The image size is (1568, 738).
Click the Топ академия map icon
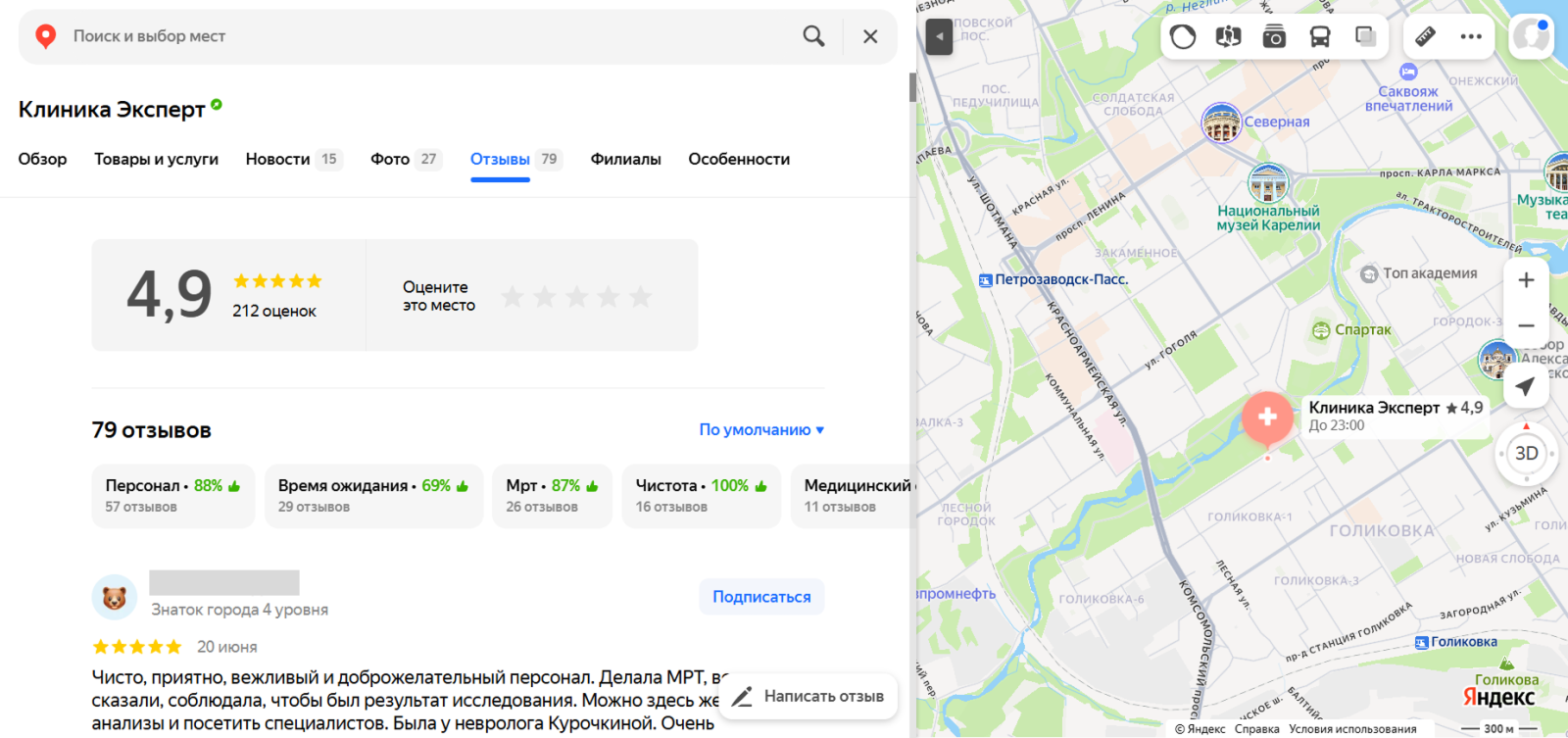coord(1369,274)
